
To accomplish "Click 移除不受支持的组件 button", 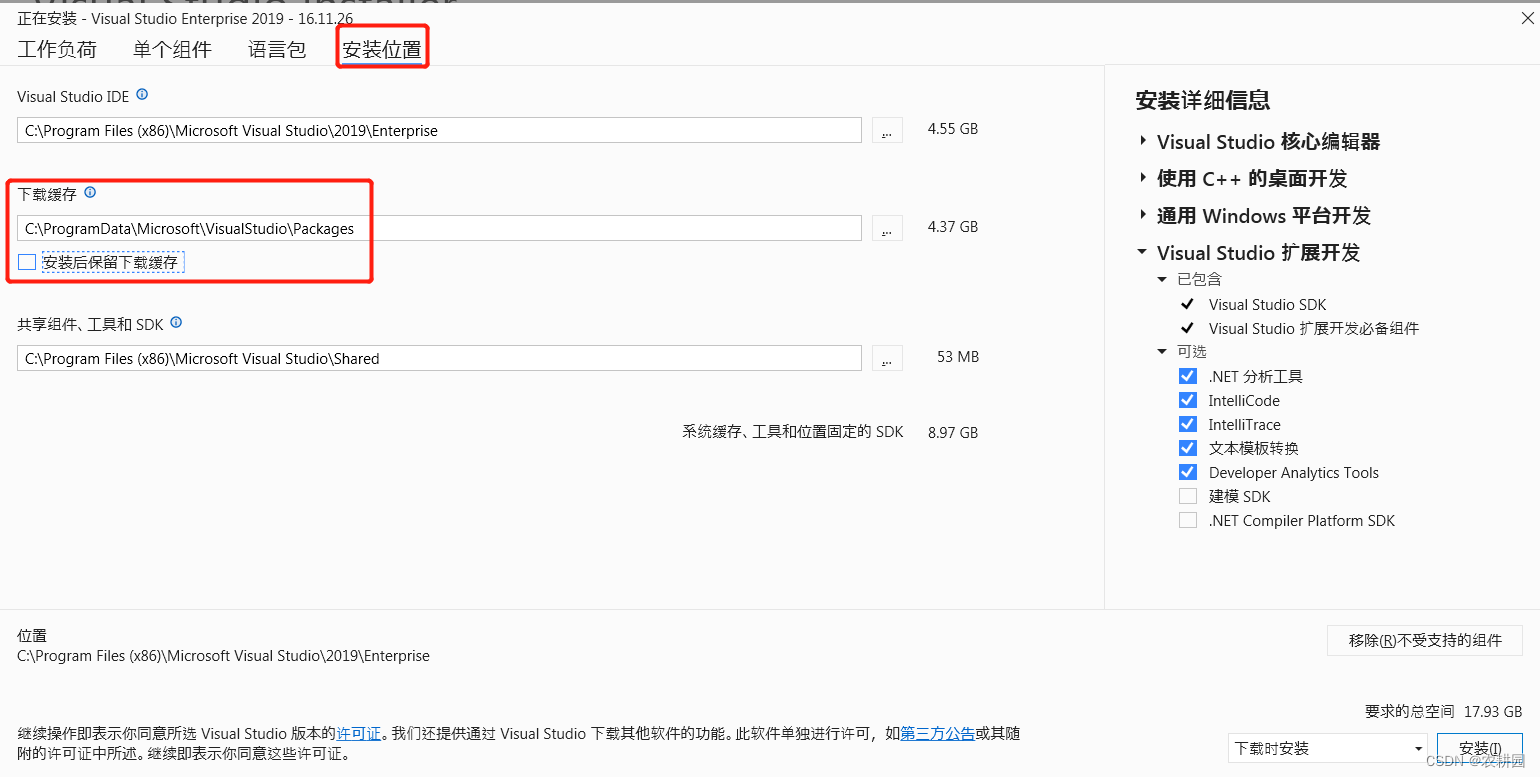I will (x=1425, y=640).
